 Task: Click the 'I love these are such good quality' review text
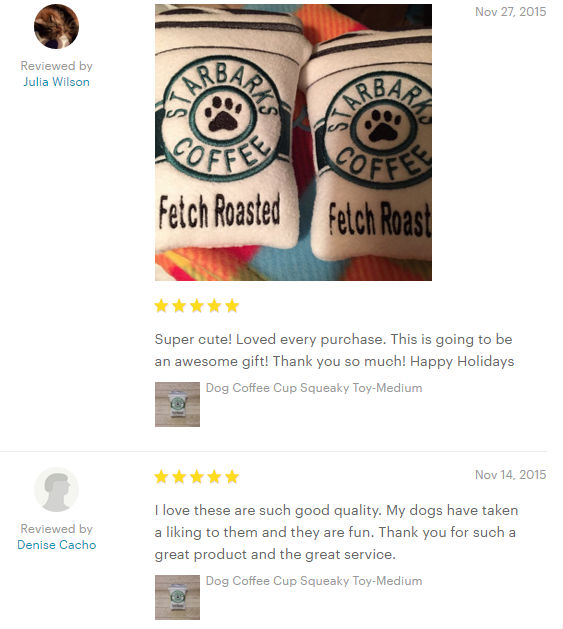pos(336,532)
